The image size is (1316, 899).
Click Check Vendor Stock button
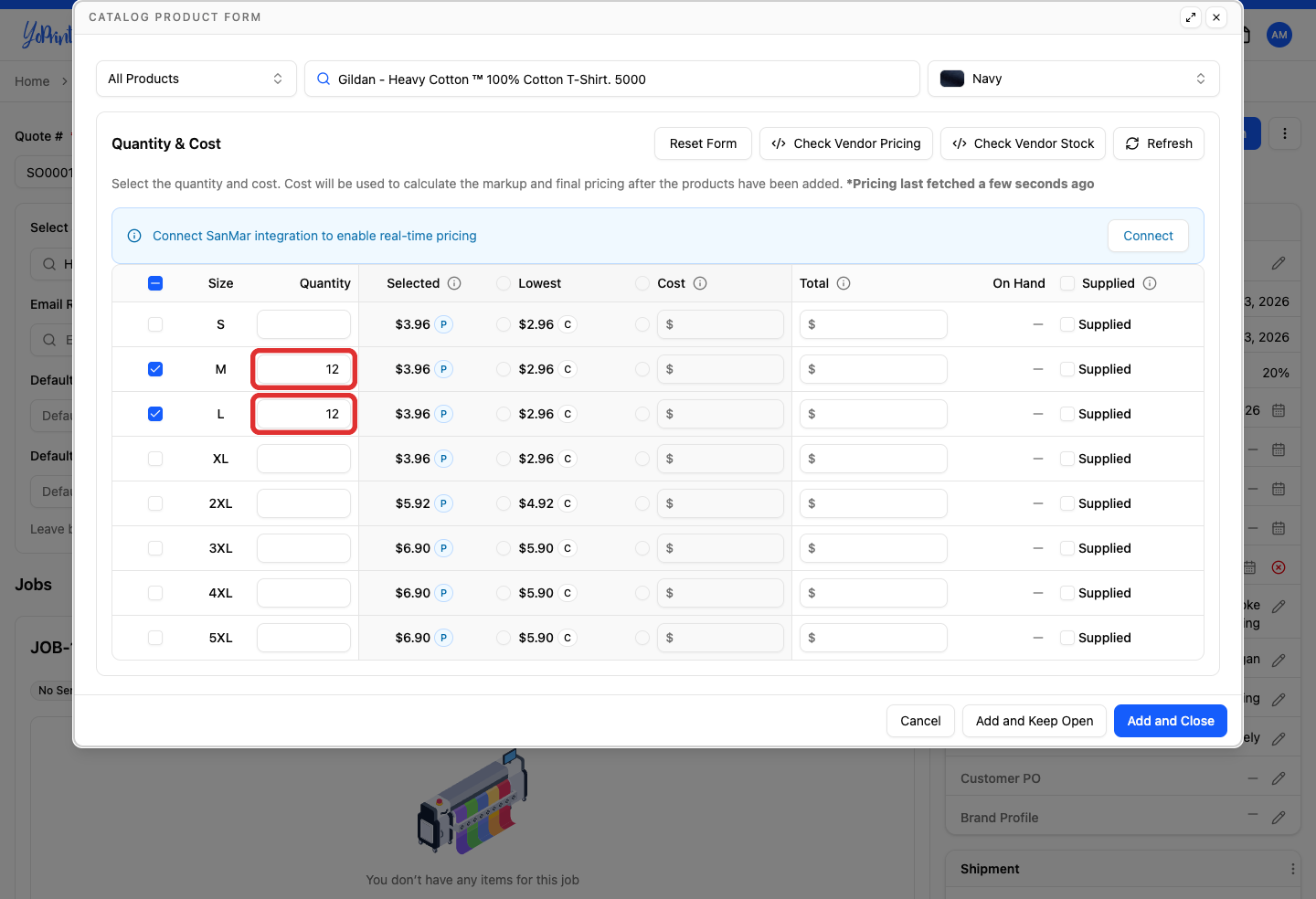pyautogui.click(x=1024, y=143)
